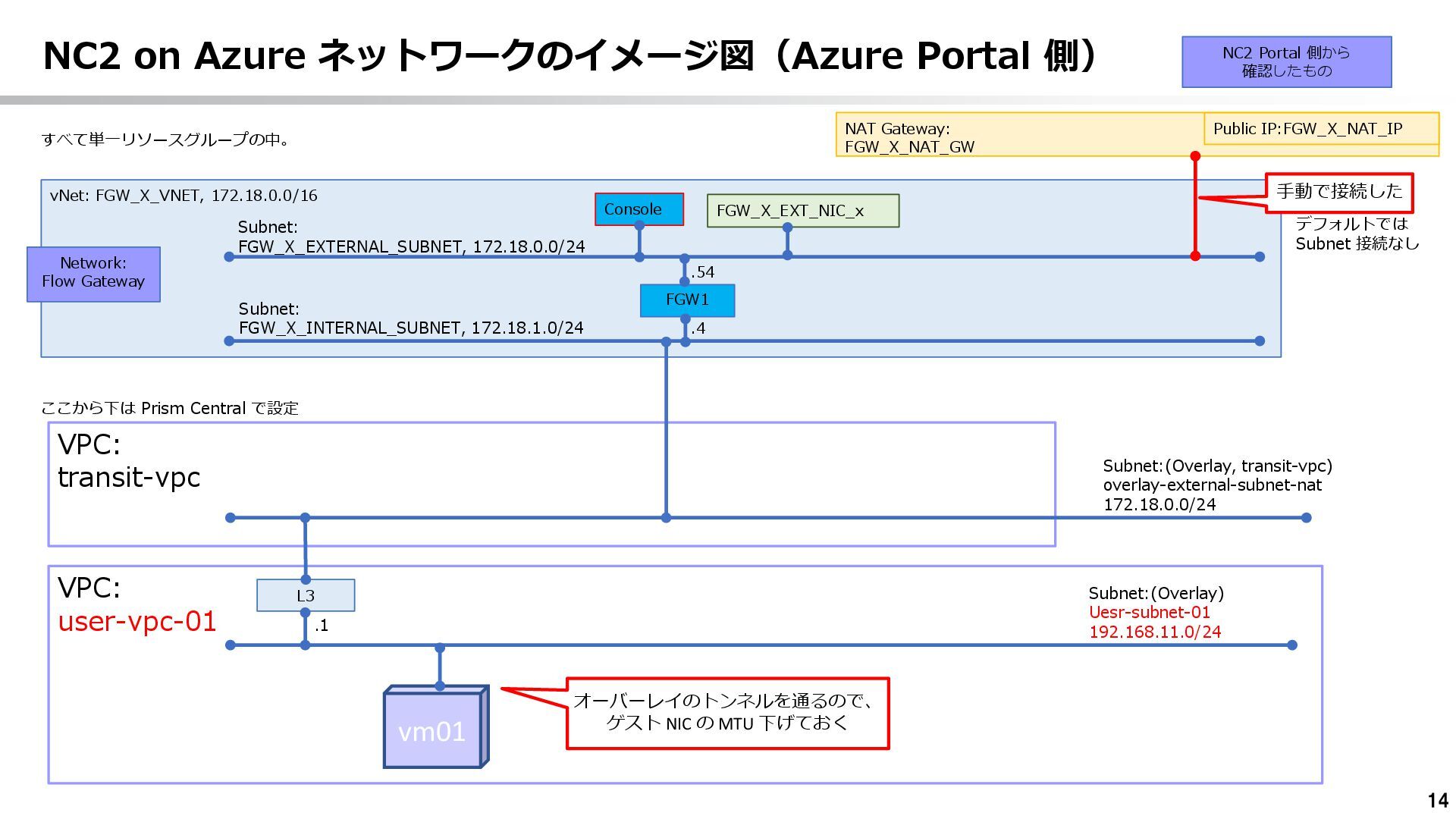Click FGW_X_EXTERNAL_SUBNET, 172.18.0.0/24 text
The width and height of the screenshot is (1456, 819).
(412, 246)
